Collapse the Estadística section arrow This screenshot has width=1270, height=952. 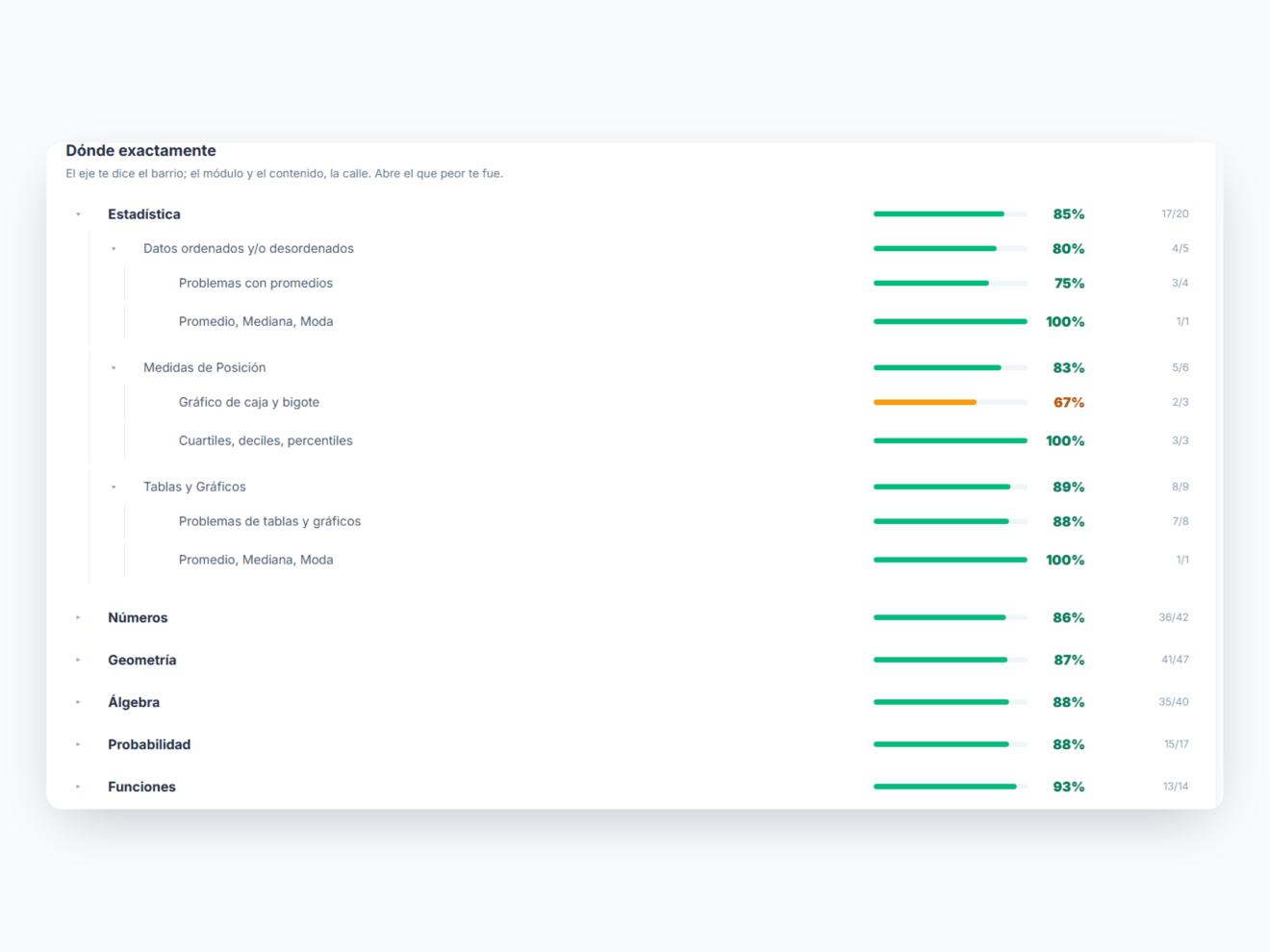click(79, 214)
